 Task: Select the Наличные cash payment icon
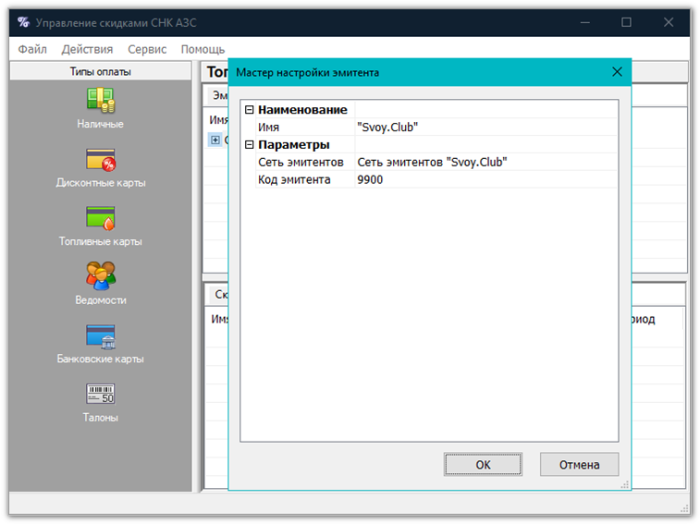click(100, 100)
